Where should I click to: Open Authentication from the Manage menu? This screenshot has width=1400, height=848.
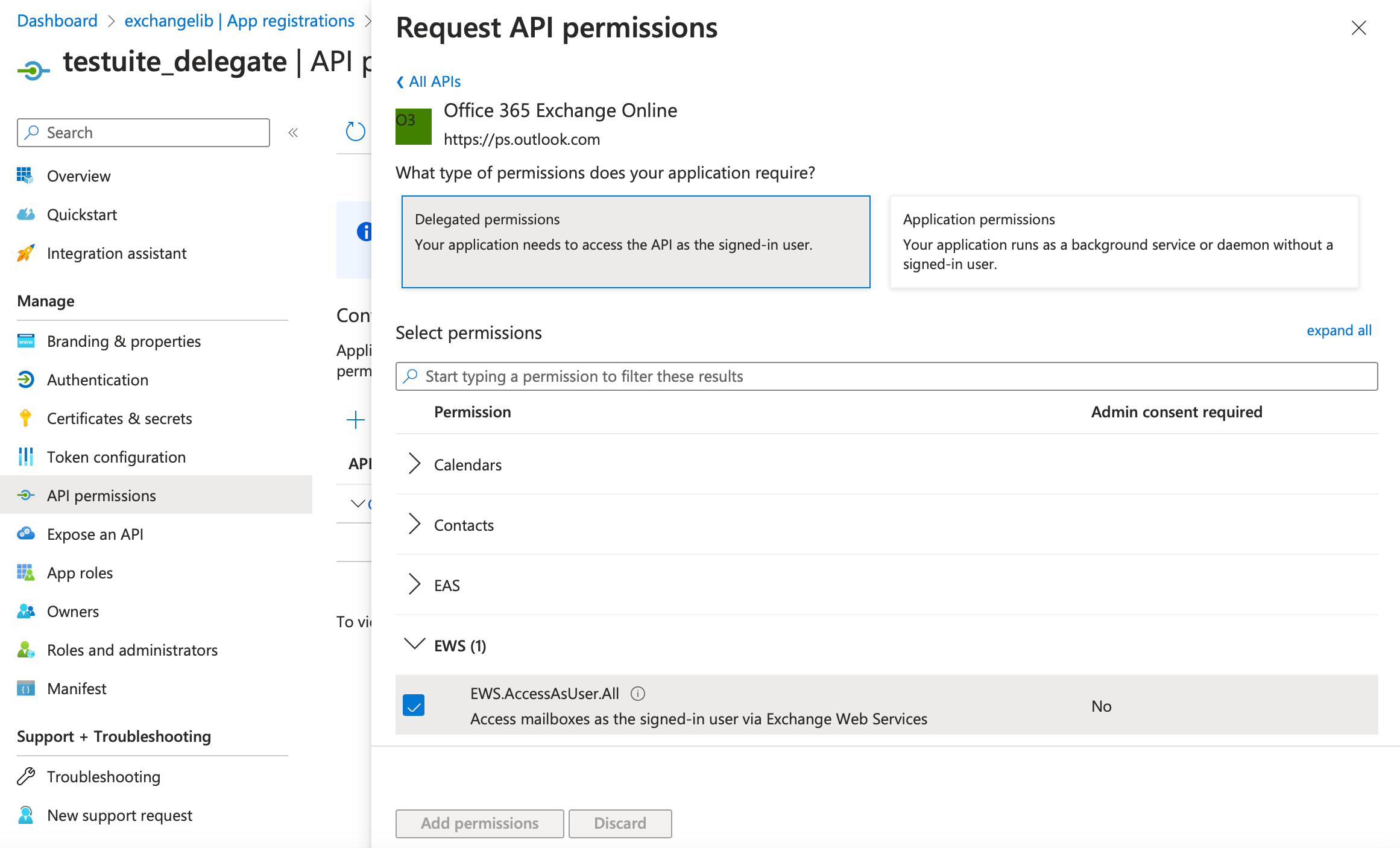97,379
